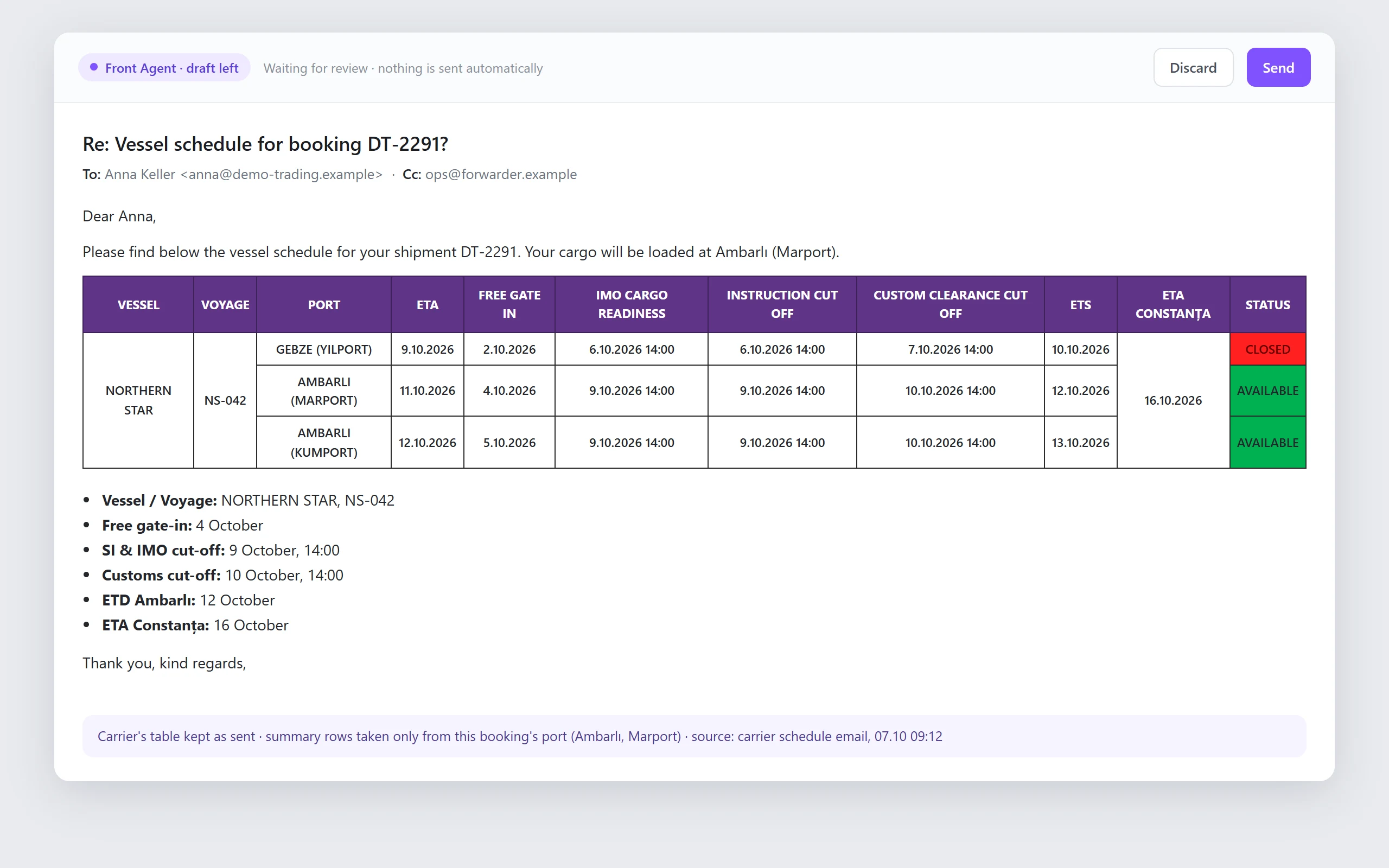Click the STATUS column header

tap(1267, 304)
